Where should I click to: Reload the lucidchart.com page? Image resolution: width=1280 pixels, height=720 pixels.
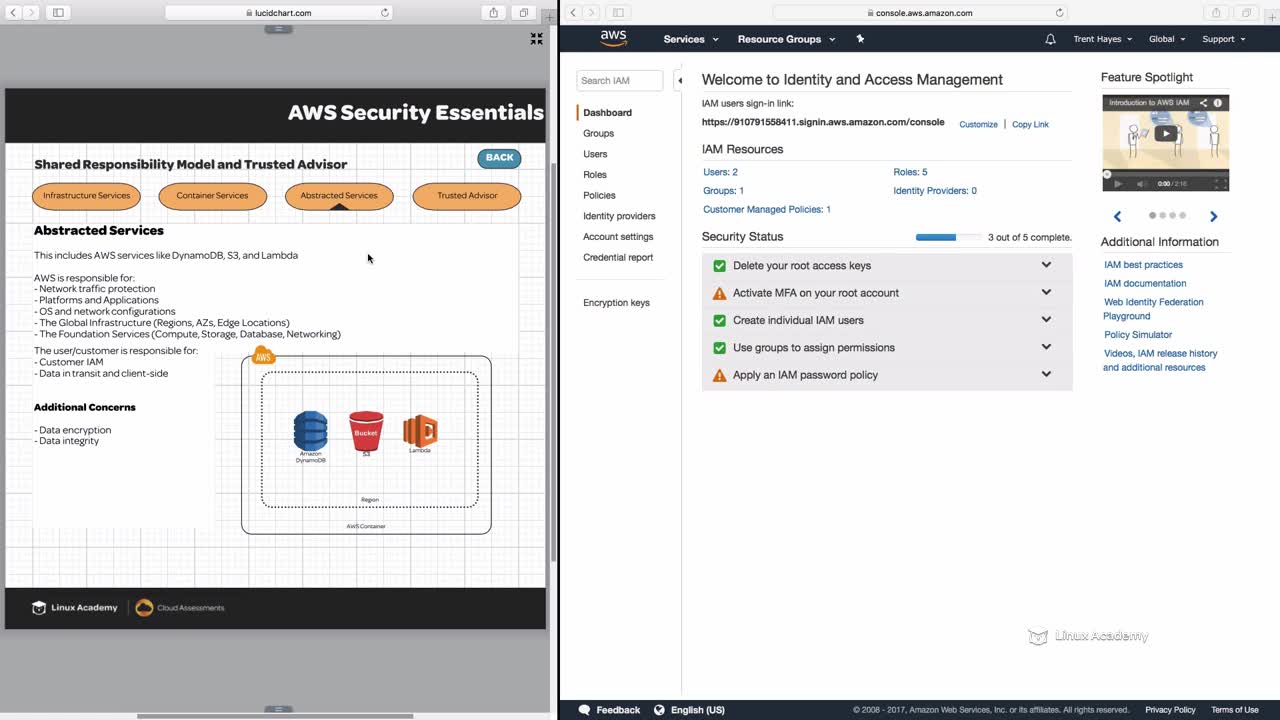[385, 13]
